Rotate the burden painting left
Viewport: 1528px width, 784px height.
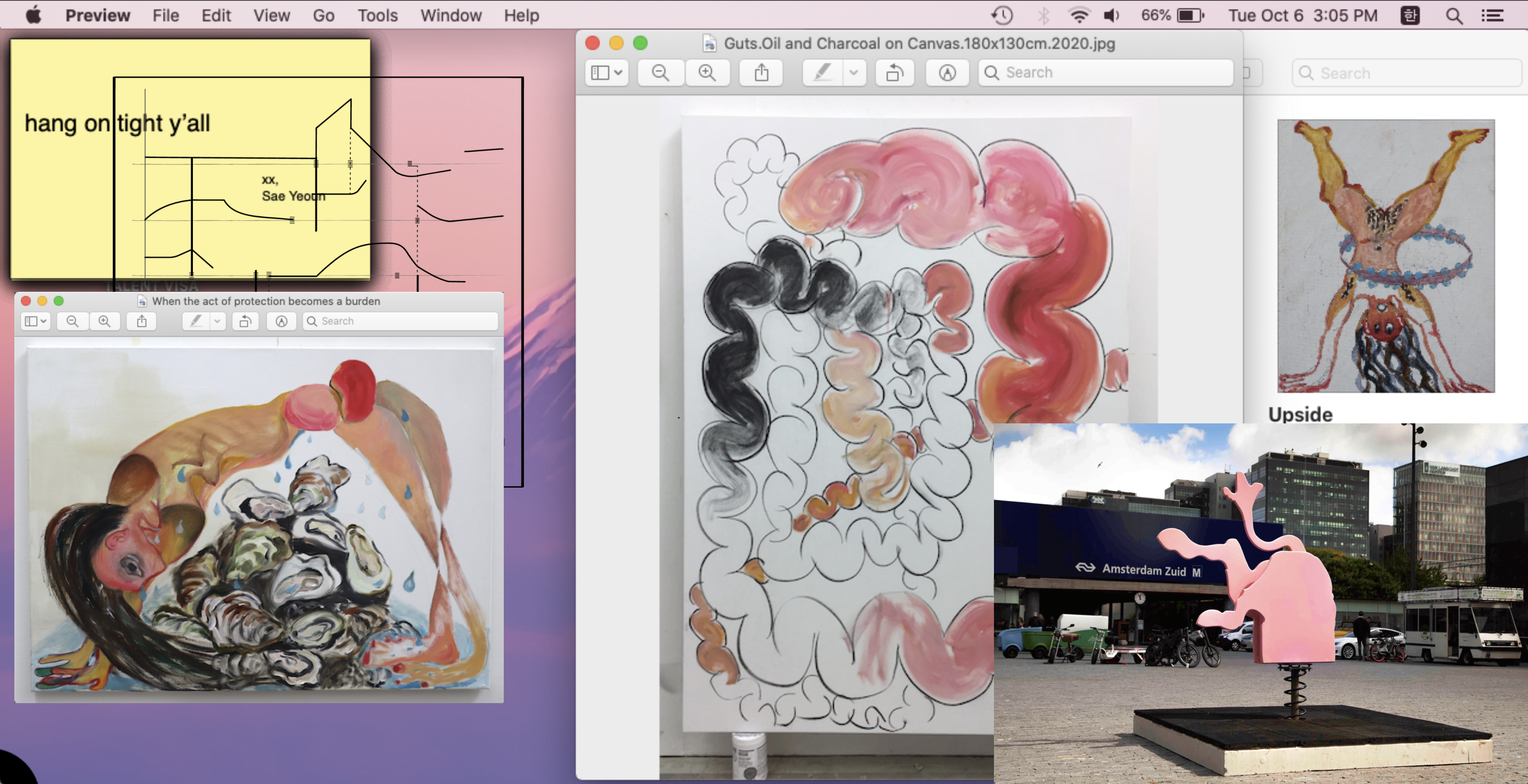(x=245, y=321)
